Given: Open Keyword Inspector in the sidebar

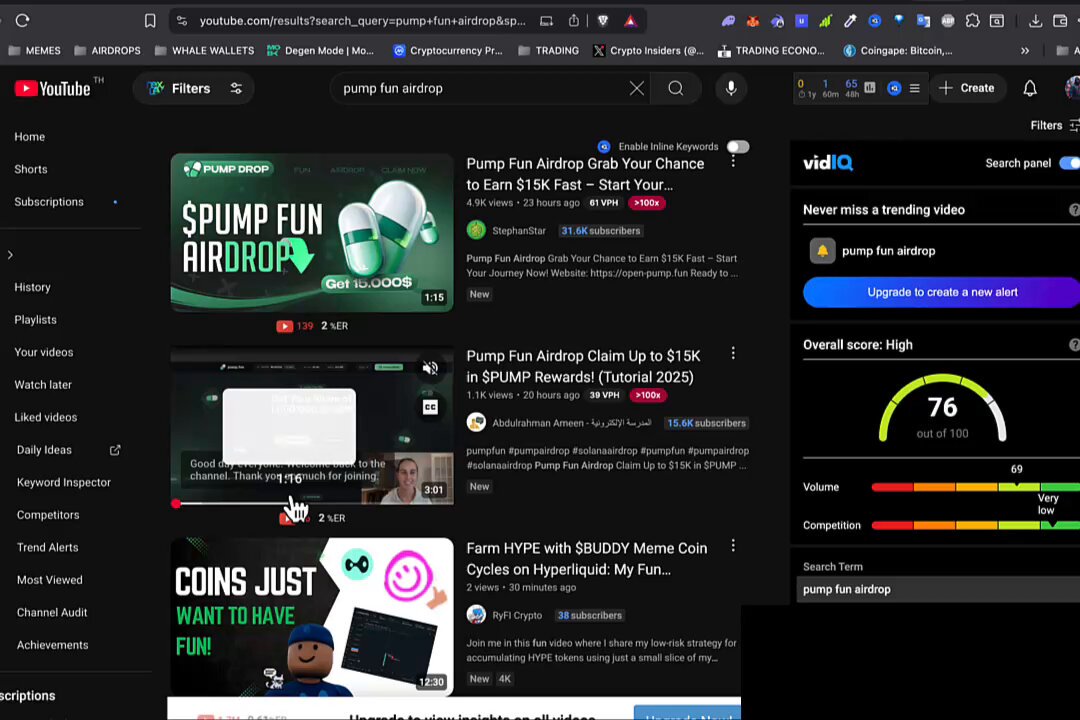Looking at the screenshot, I should [x=63, y=482].
